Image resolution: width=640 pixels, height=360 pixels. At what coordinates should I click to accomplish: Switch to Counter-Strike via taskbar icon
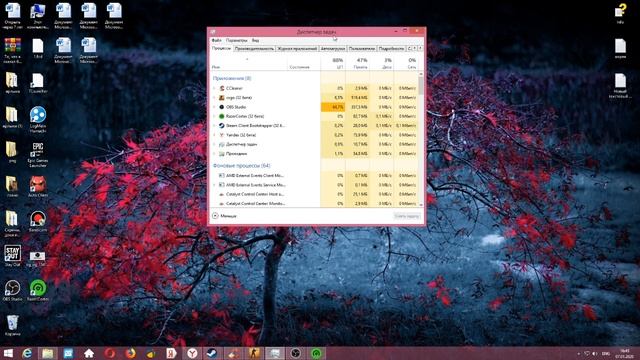(x=254, y=353)
